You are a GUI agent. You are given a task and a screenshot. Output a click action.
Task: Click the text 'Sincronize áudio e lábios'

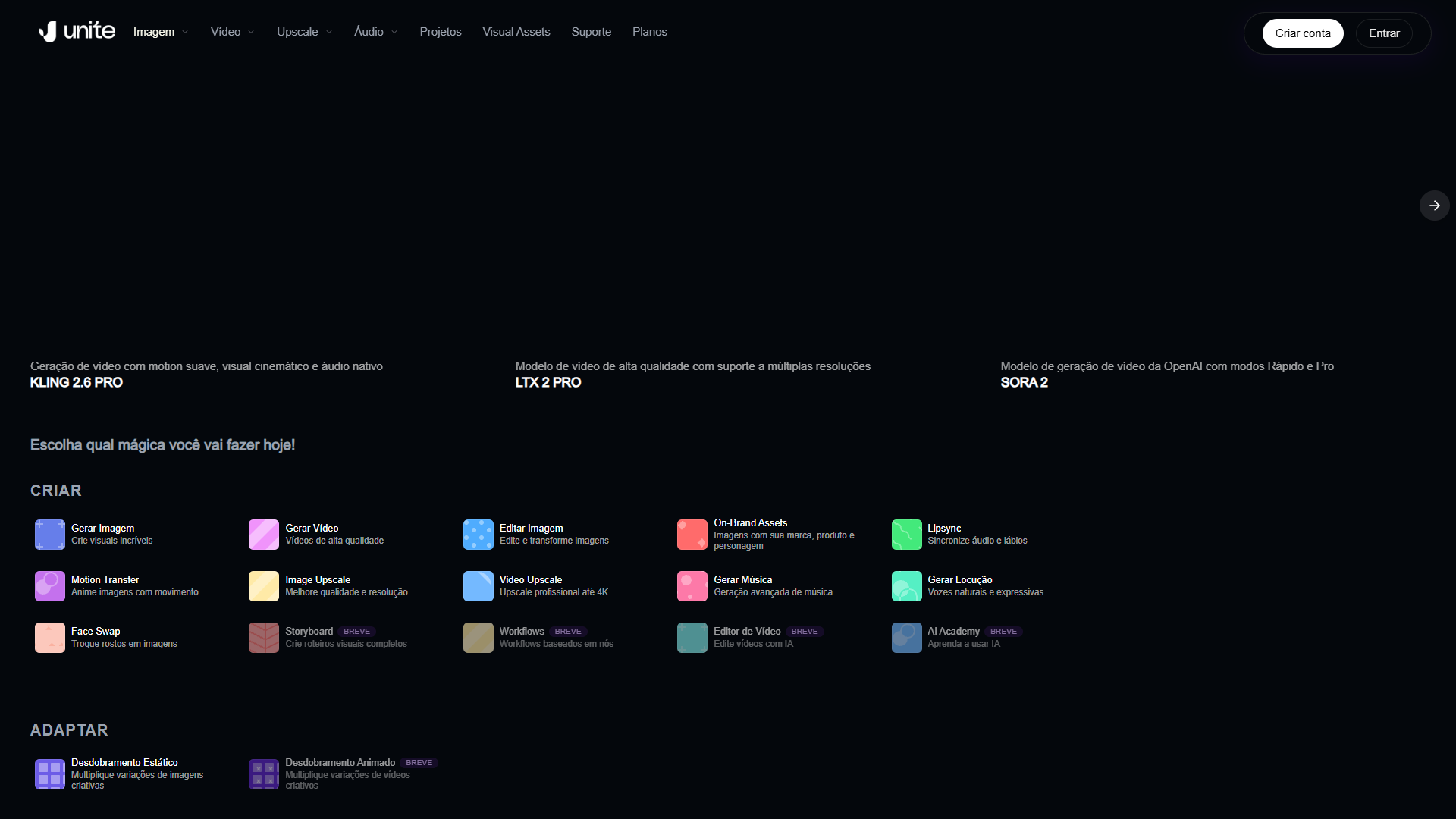[x=977, y=541]
